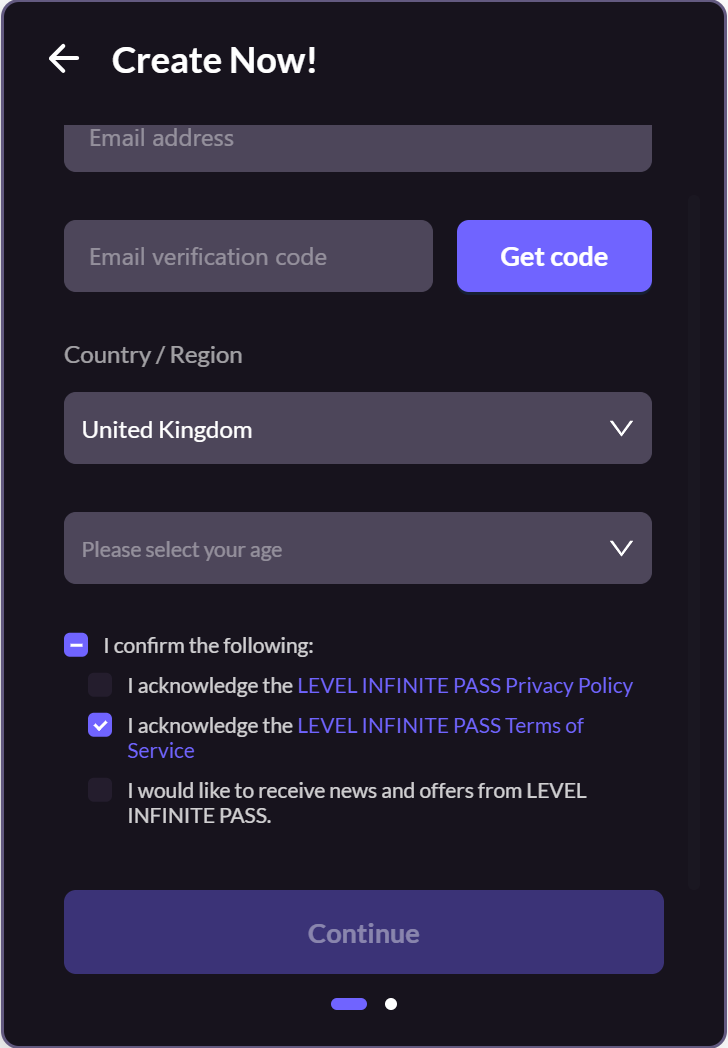Click the Email address input field

[357, 145]
